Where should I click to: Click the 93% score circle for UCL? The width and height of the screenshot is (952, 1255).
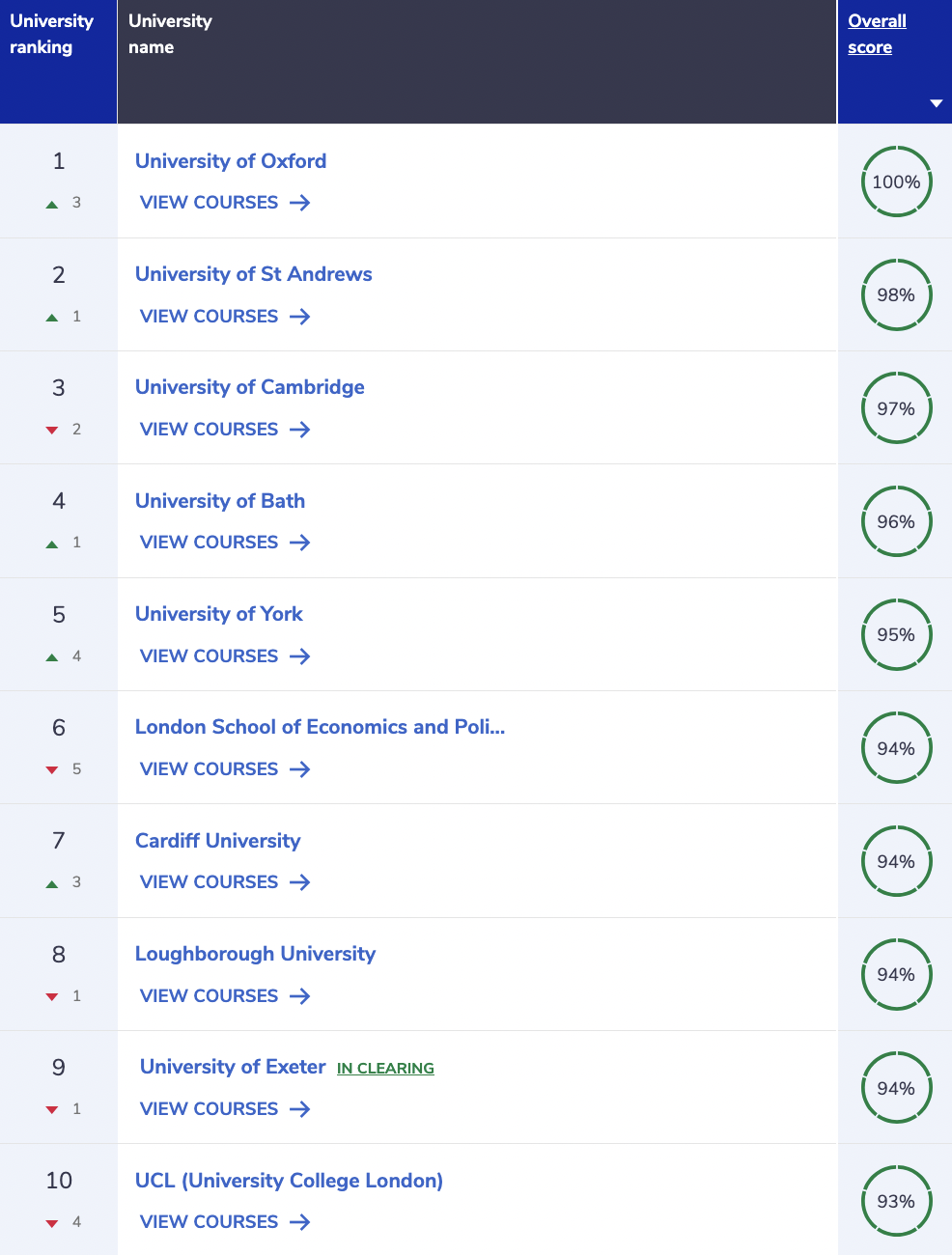[896, 1201]
